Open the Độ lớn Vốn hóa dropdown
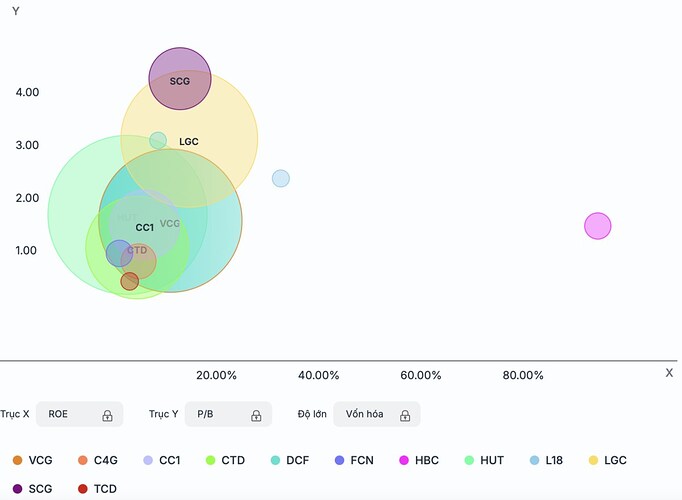The width and height of the screenshot is (682, 500). point(376,414)
